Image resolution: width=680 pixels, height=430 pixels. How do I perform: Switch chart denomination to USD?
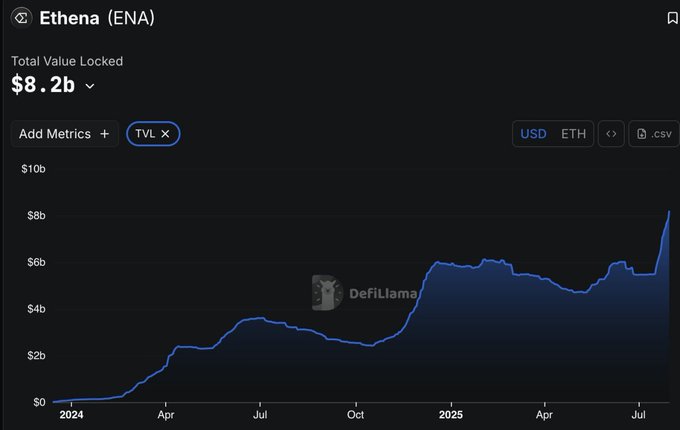tap(533, 134)
